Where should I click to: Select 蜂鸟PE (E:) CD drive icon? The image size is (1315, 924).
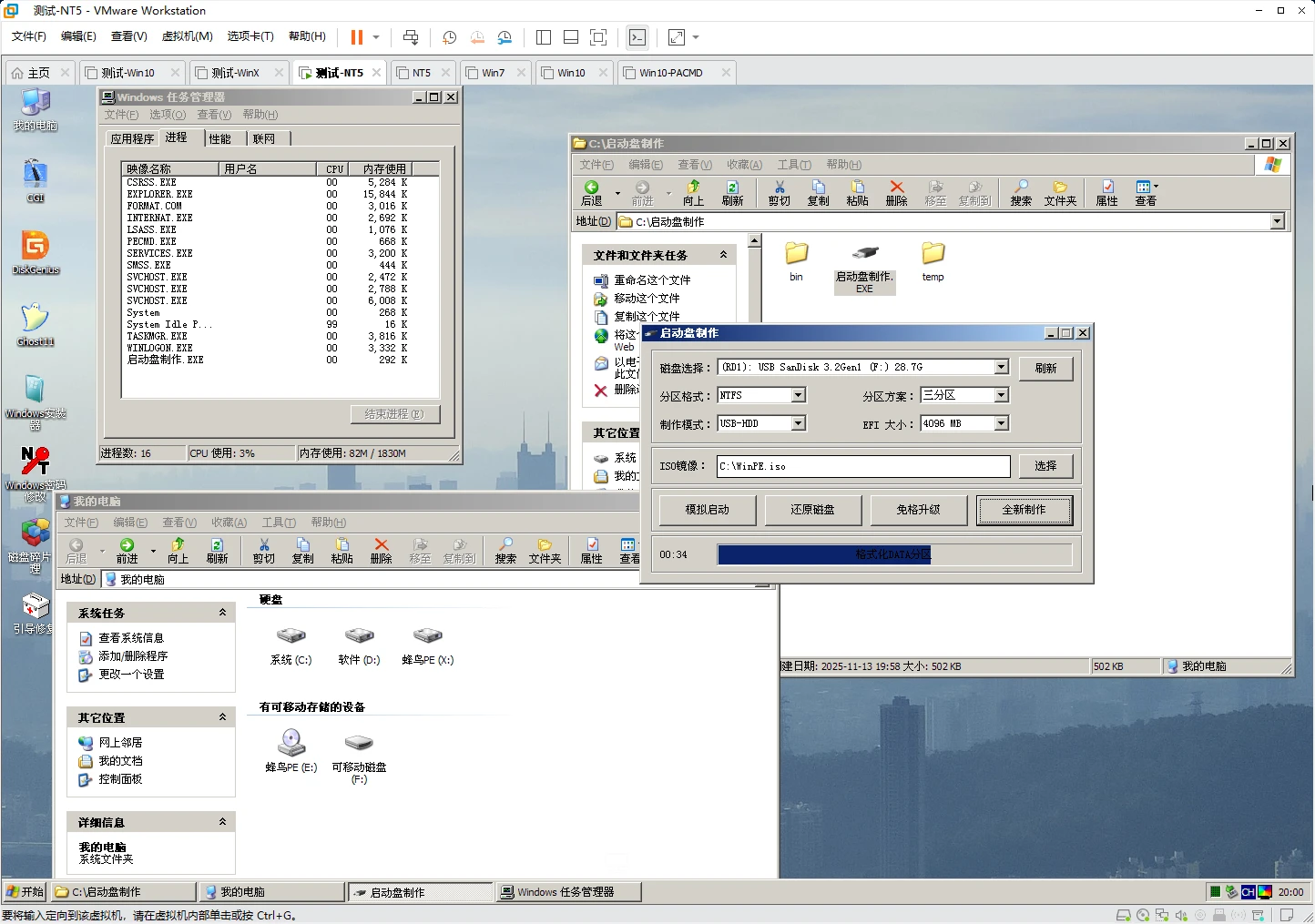[291, 751]
